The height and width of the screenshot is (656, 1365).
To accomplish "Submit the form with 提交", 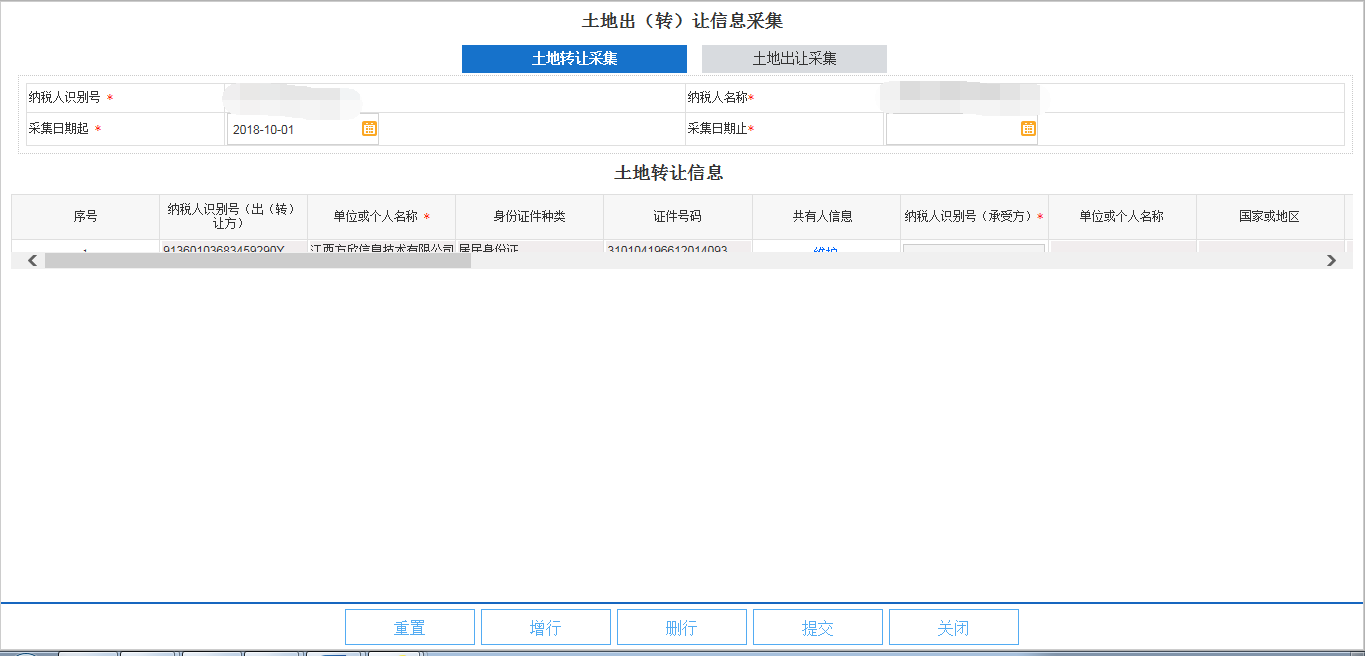I will [818, 627].
